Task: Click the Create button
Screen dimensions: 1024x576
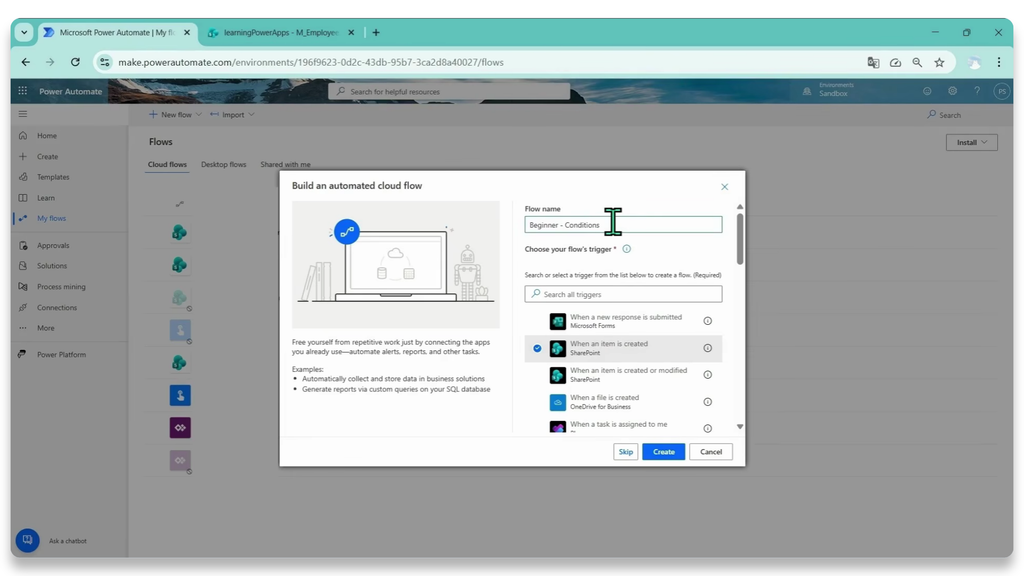Action: (664, 452)
